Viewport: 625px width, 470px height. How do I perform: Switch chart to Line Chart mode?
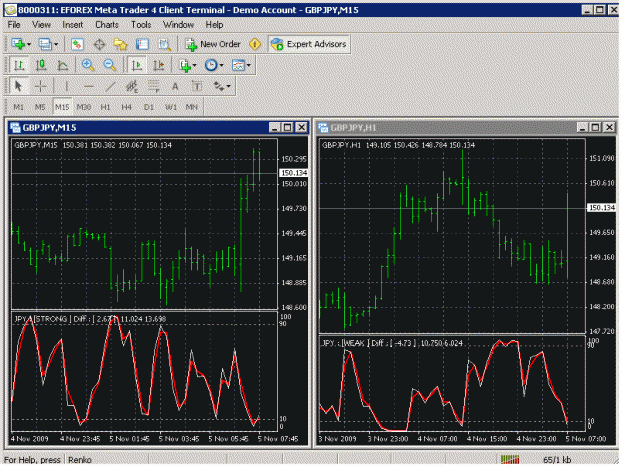(62, 65)
